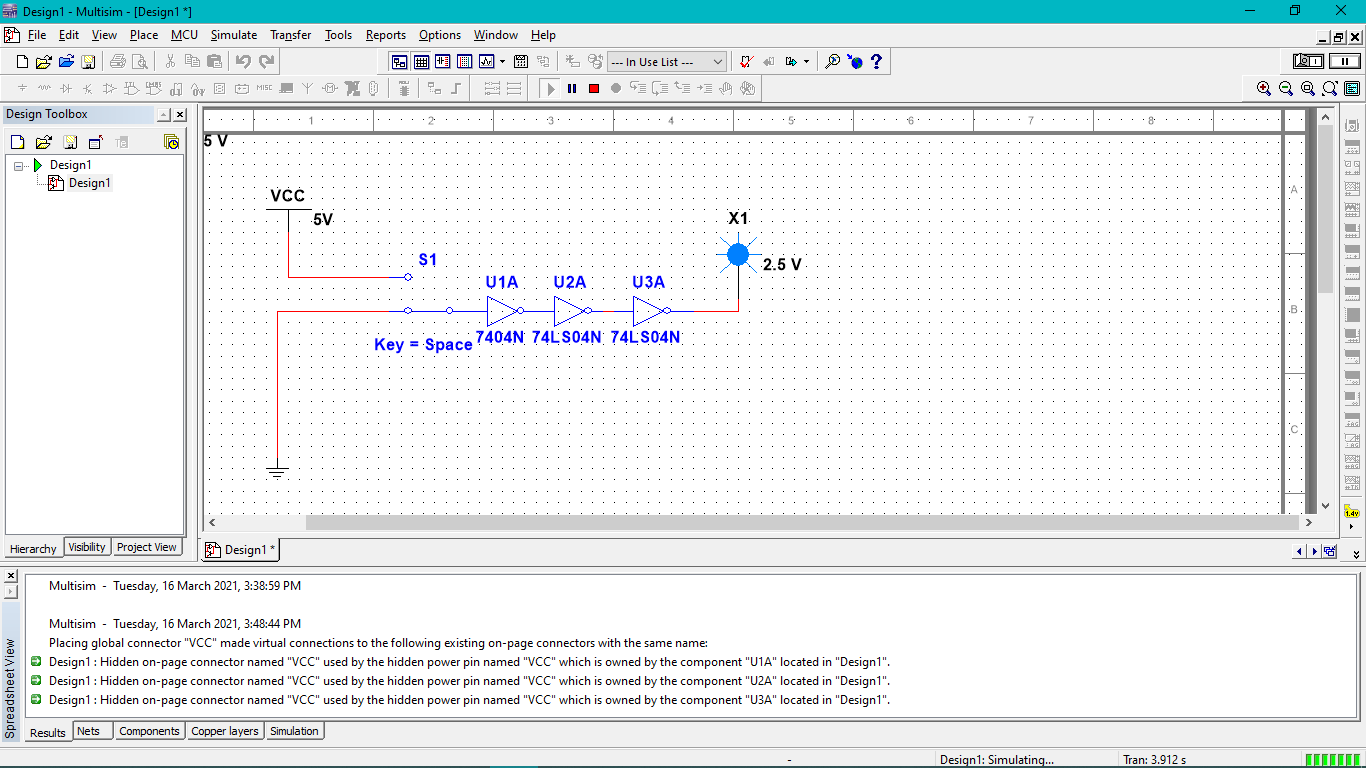
Task: Pause the running simulation
Action: coord(572,88)
